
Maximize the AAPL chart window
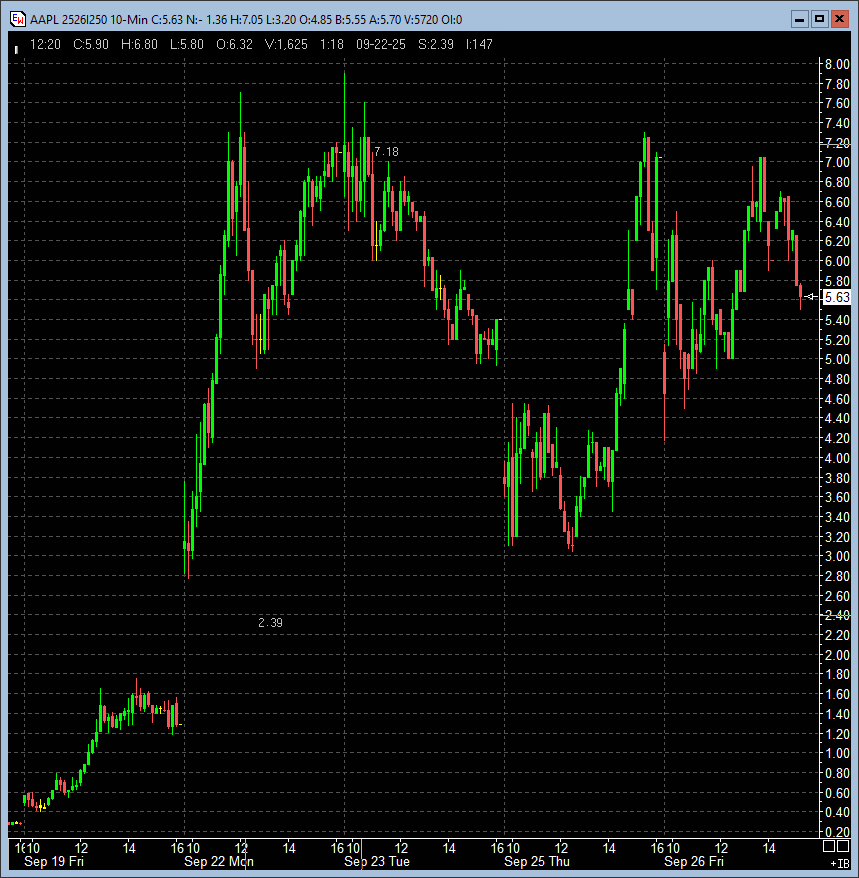pyautogui.click(x=819, y=18)
